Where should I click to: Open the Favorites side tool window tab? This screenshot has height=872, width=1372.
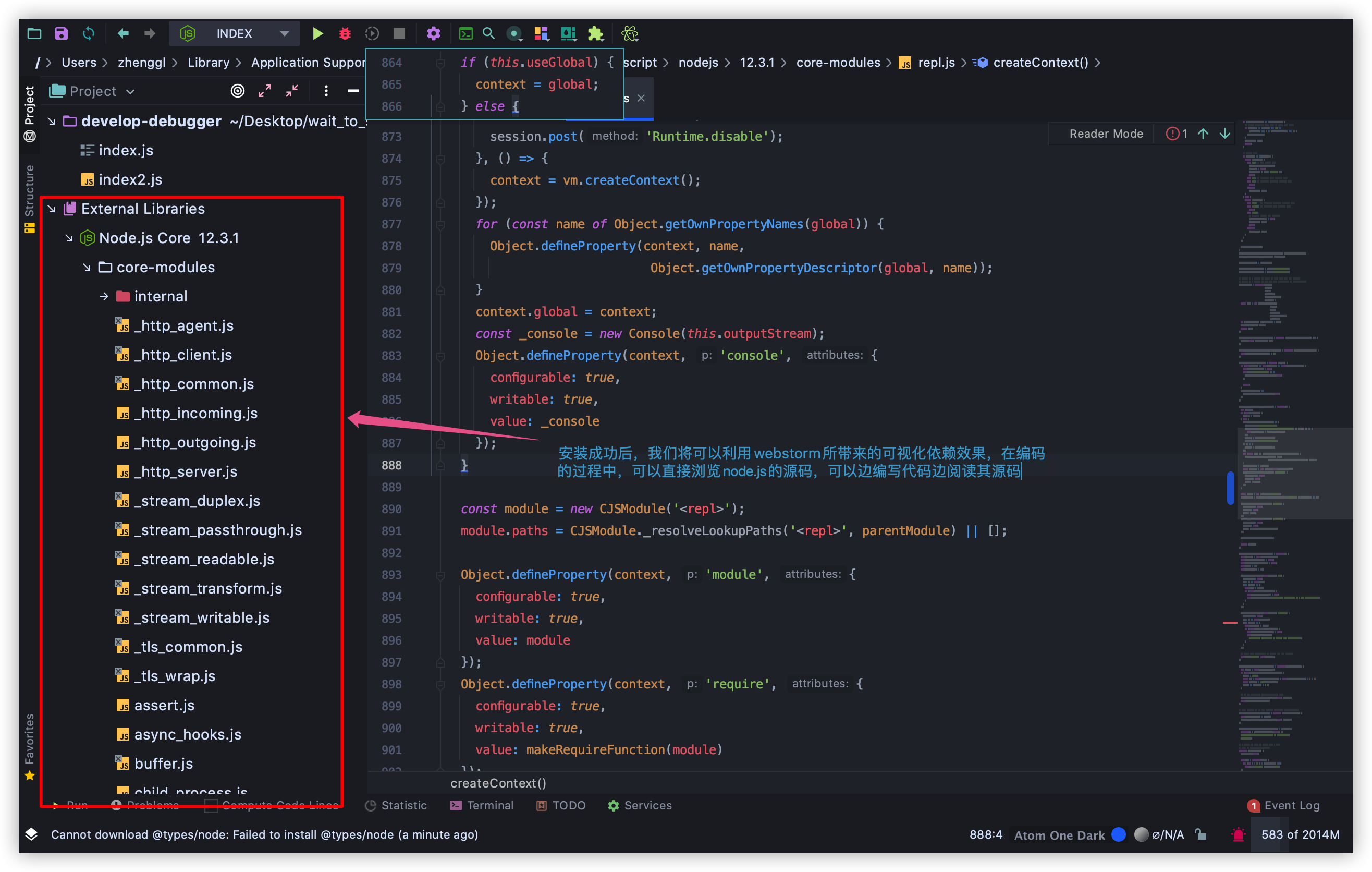tap(30, 747)
